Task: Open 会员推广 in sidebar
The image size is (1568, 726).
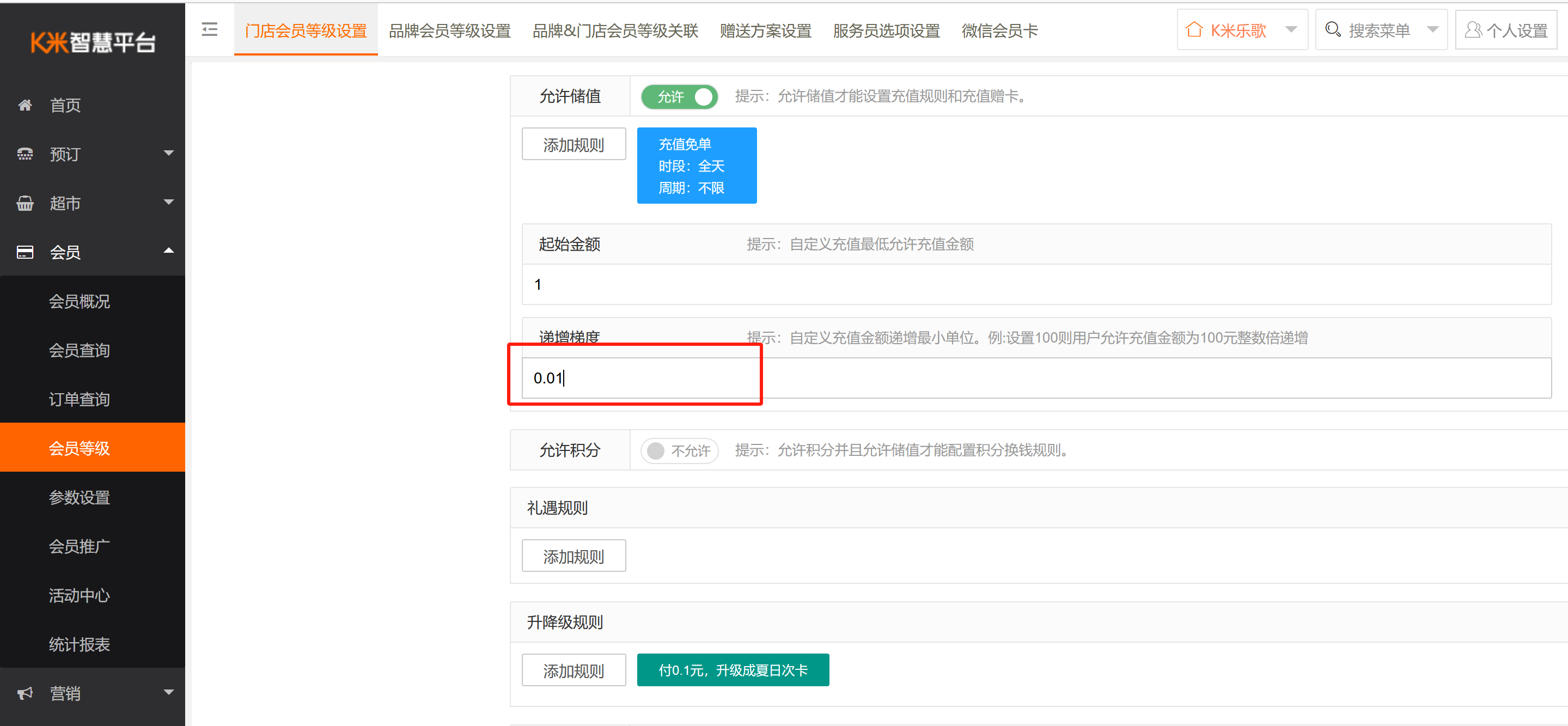Action: (x=93, y=546)
